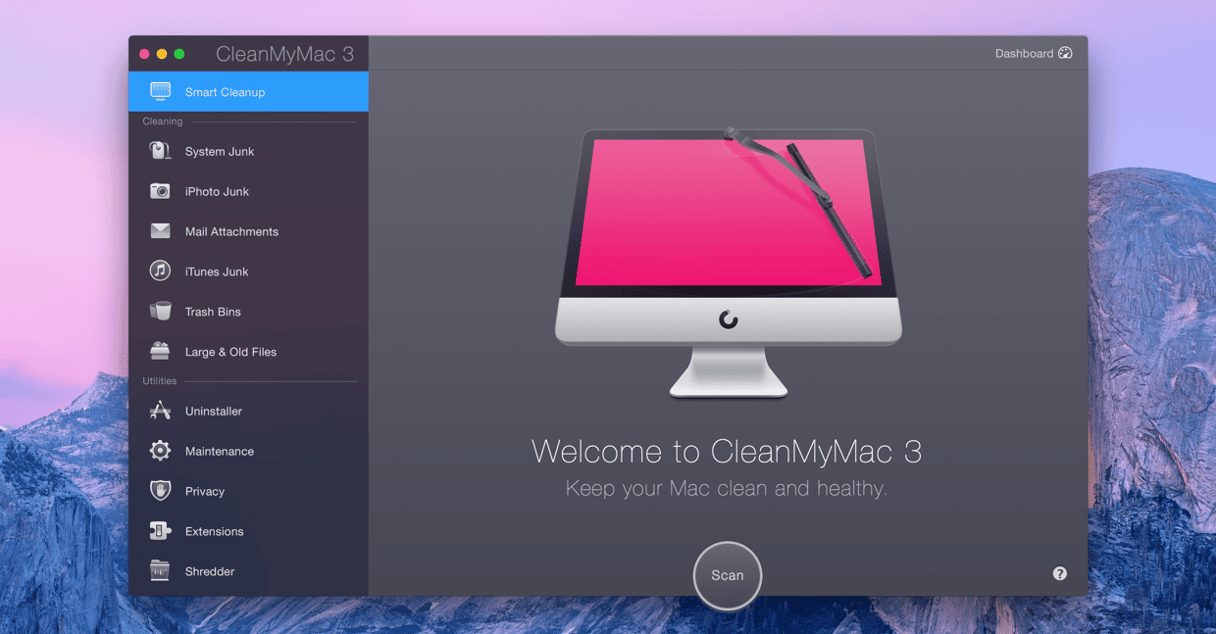
Task: Open help with the question mark icon
Action: tap(1060, 574)
